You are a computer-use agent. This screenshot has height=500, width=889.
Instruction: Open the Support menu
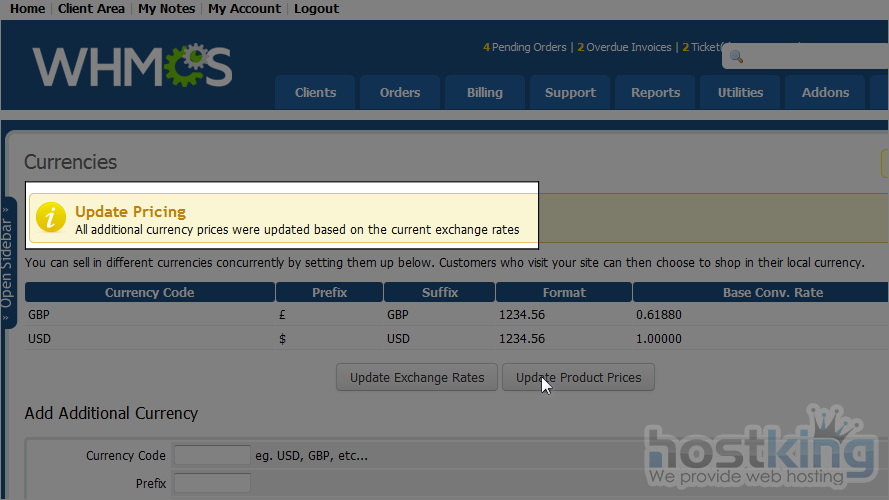[x=570, y=92]
